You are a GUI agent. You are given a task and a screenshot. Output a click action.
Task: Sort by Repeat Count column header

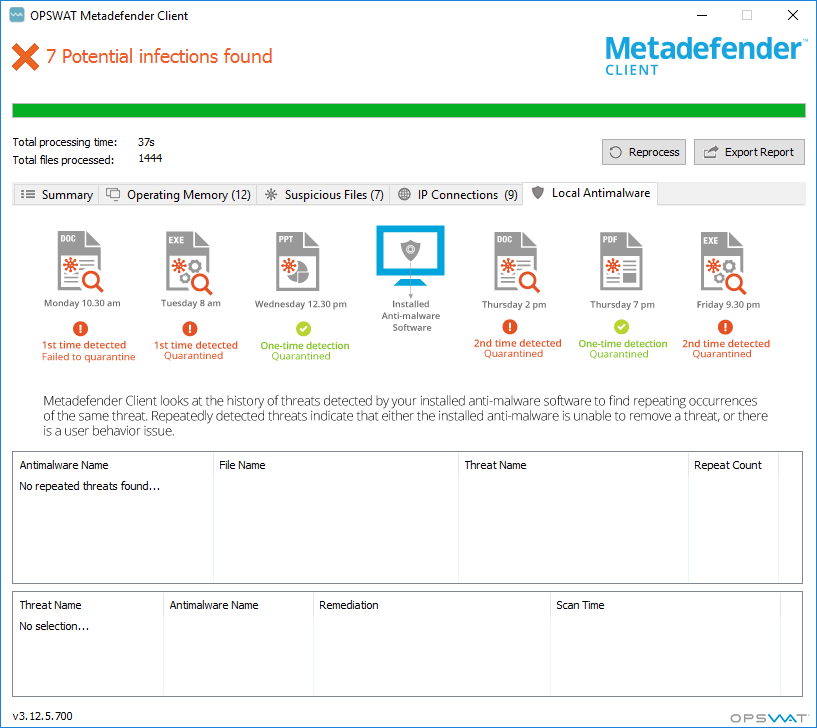pyautogui.click(x=734, y=465)
